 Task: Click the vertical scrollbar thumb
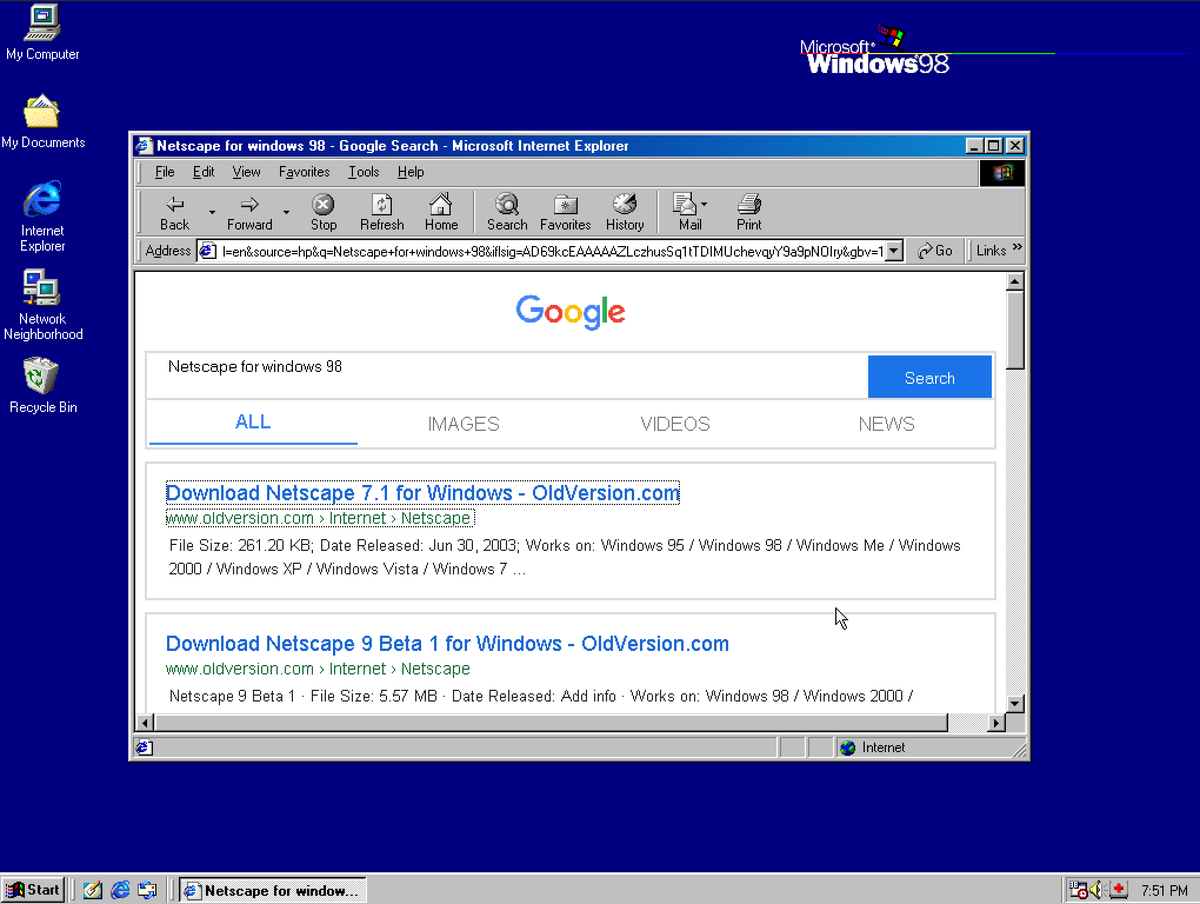[x=1015, y=330]
